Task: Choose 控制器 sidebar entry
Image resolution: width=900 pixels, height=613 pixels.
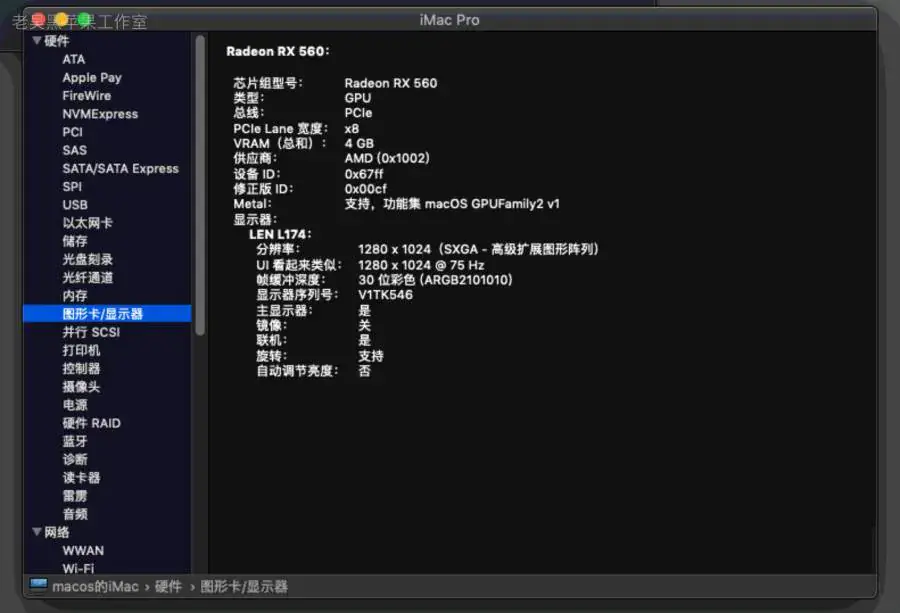Action: (x=81, y=368)
